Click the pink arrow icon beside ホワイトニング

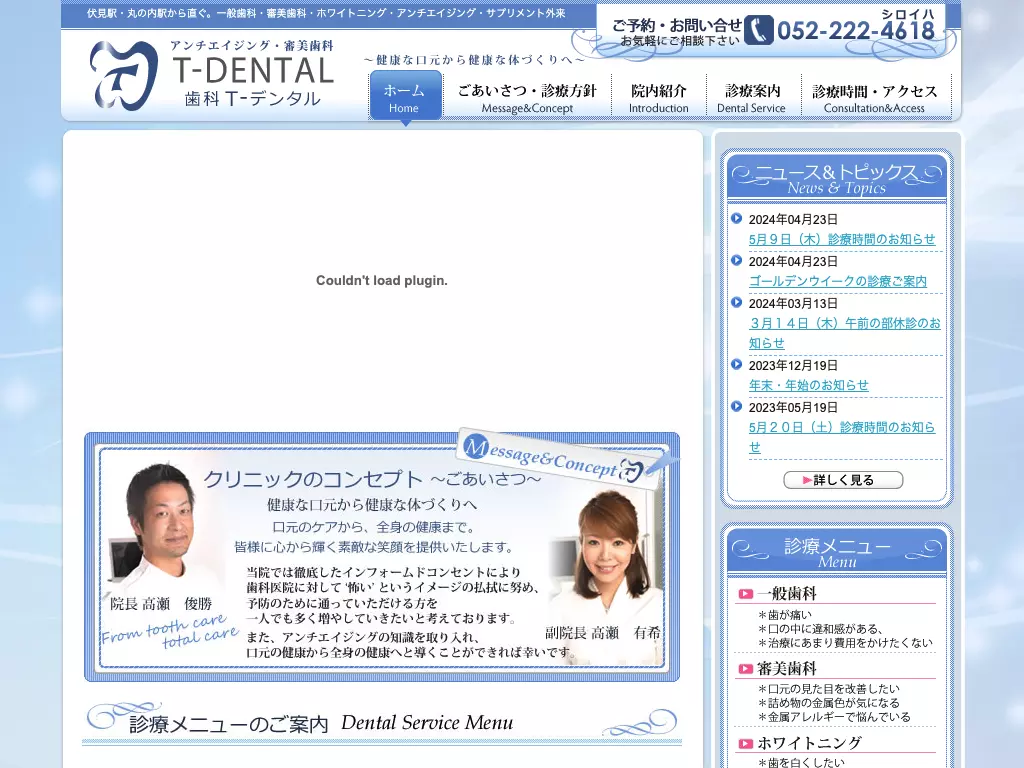746,743
